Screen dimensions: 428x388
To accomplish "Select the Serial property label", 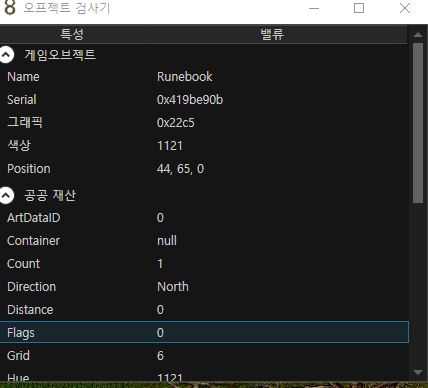I will (22, 100).
